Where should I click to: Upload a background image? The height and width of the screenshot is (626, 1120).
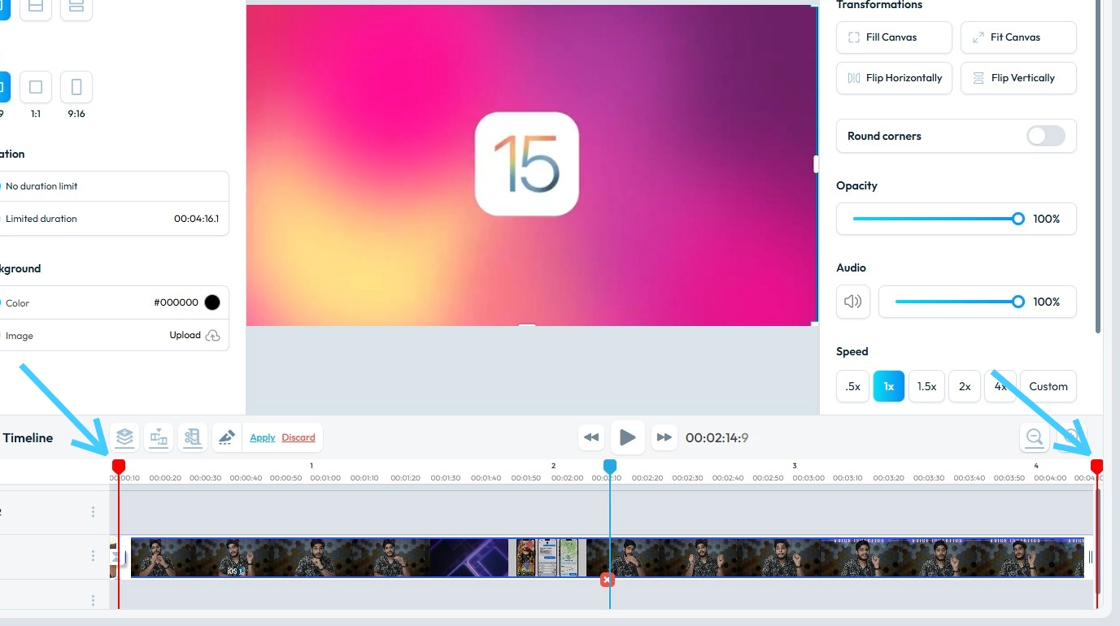(185, 335)
